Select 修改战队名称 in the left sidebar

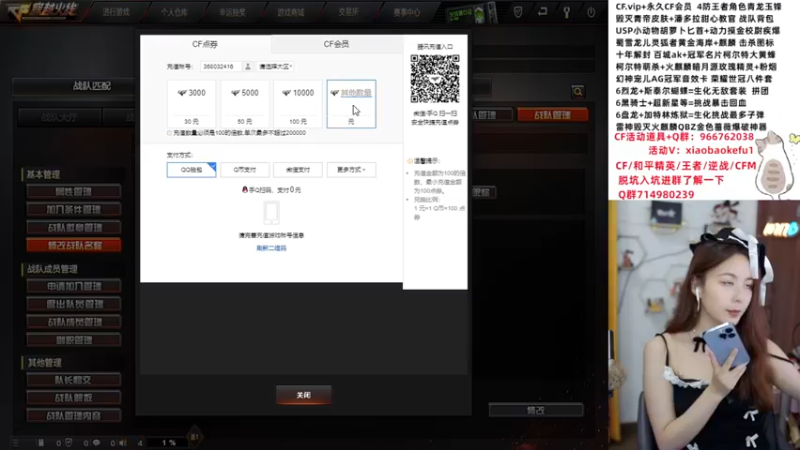(x=74, y=245)
